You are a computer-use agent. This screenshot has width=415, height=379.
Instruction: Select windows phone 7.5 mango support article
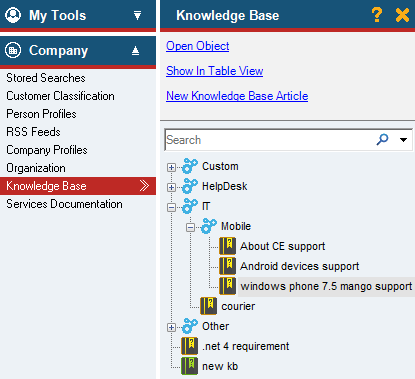(x=326, y=286)
